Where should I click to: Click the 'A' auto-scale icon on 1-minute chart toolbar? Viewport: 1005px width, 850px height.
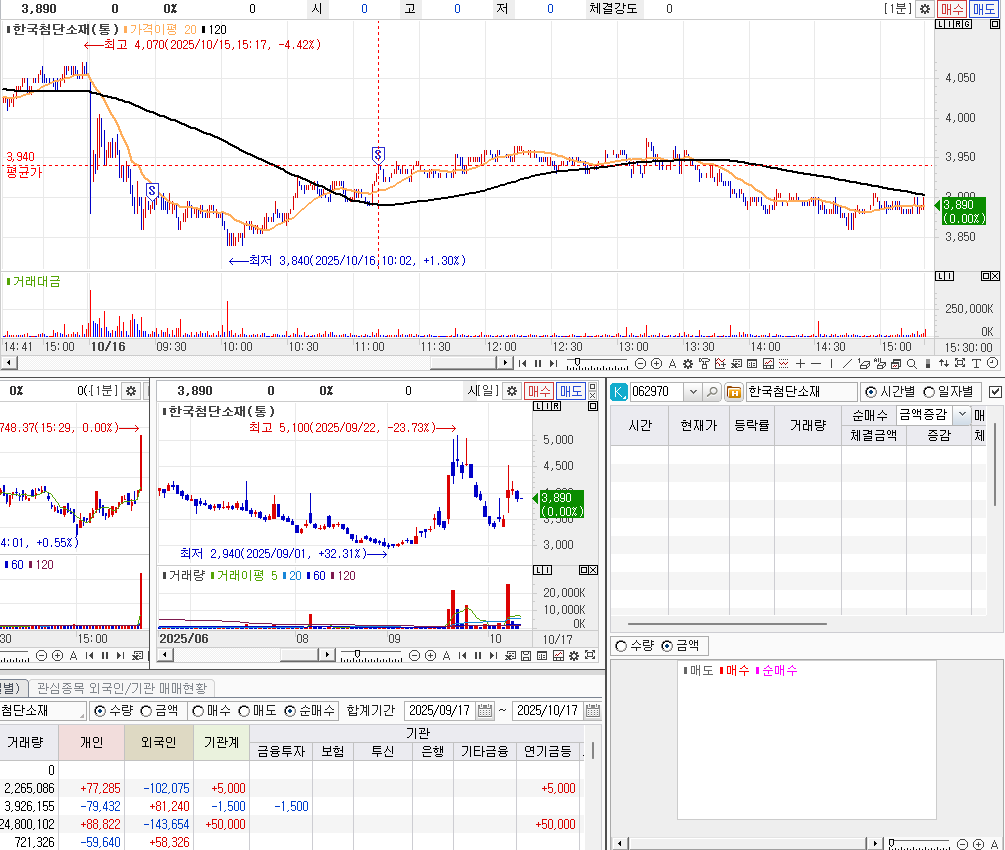[672, 363]
